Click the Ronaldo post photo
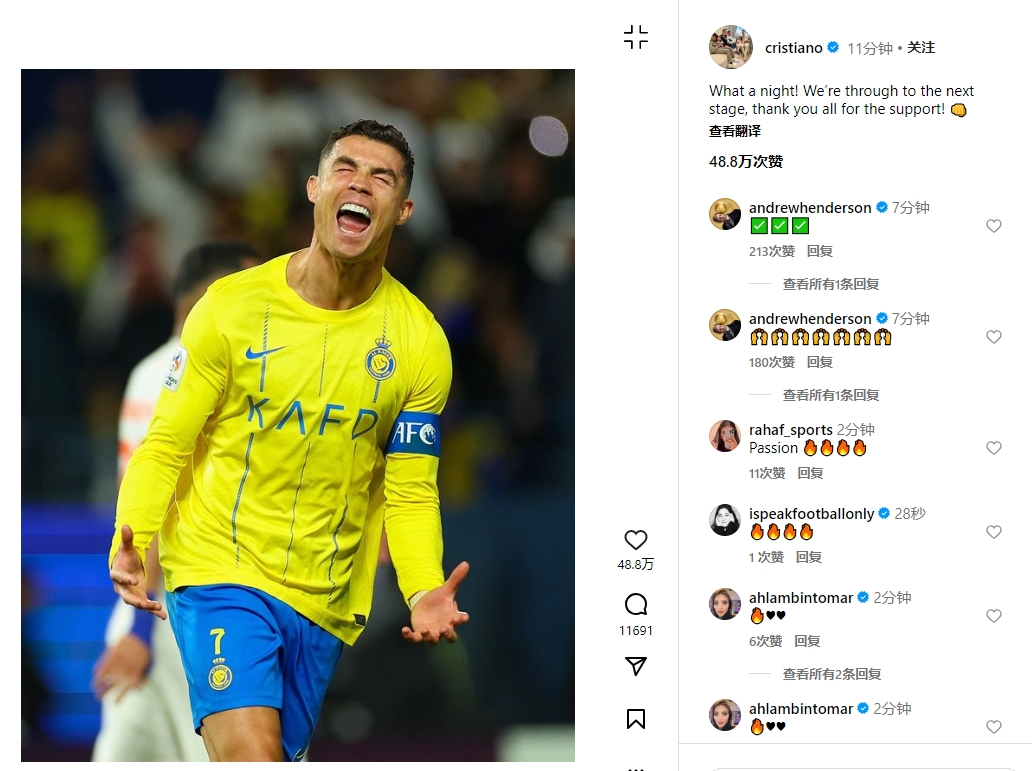 [x=298, y=415]
